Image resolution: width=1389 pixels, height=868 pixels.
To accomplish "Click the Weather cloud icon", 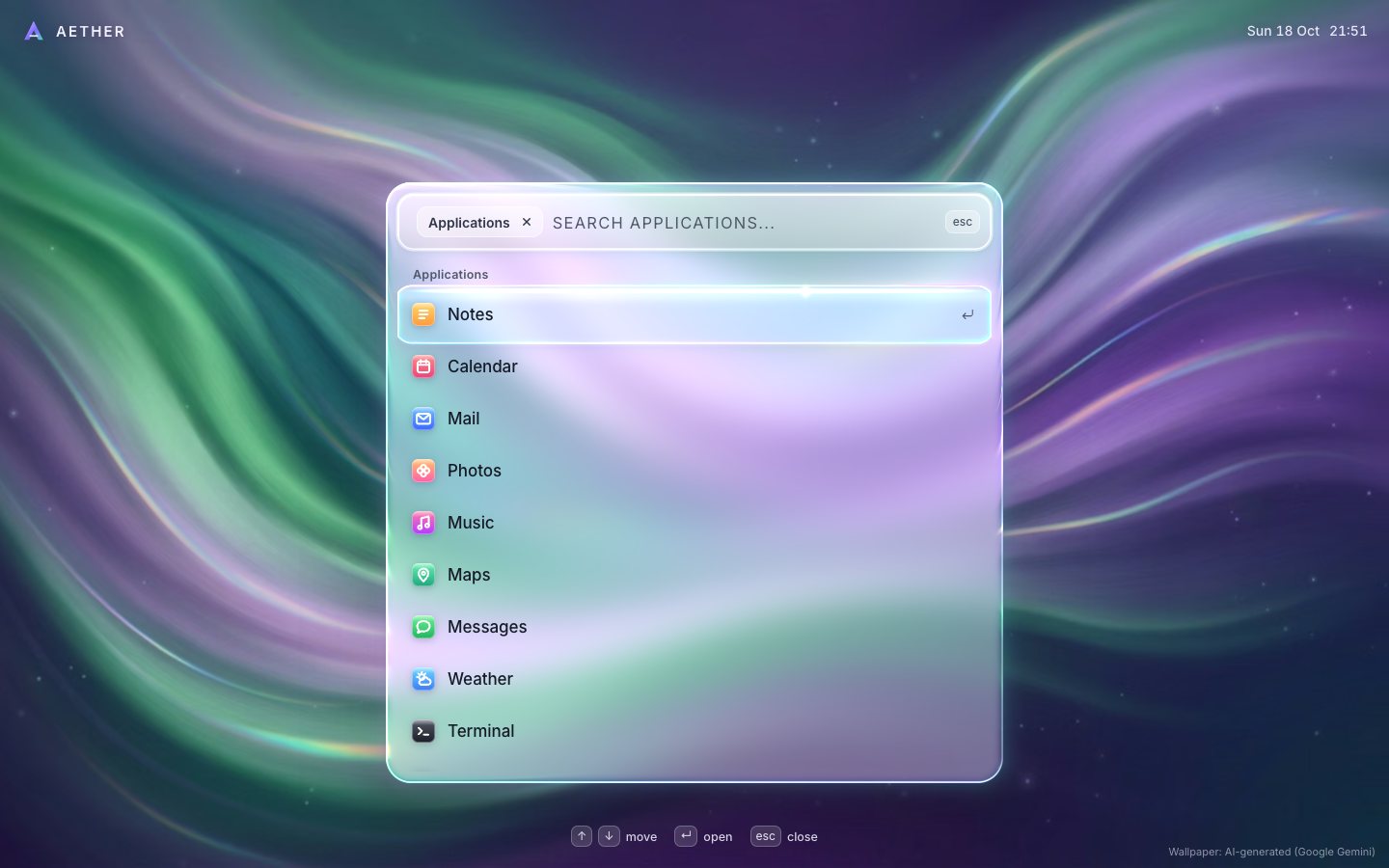I will (423, 679).
